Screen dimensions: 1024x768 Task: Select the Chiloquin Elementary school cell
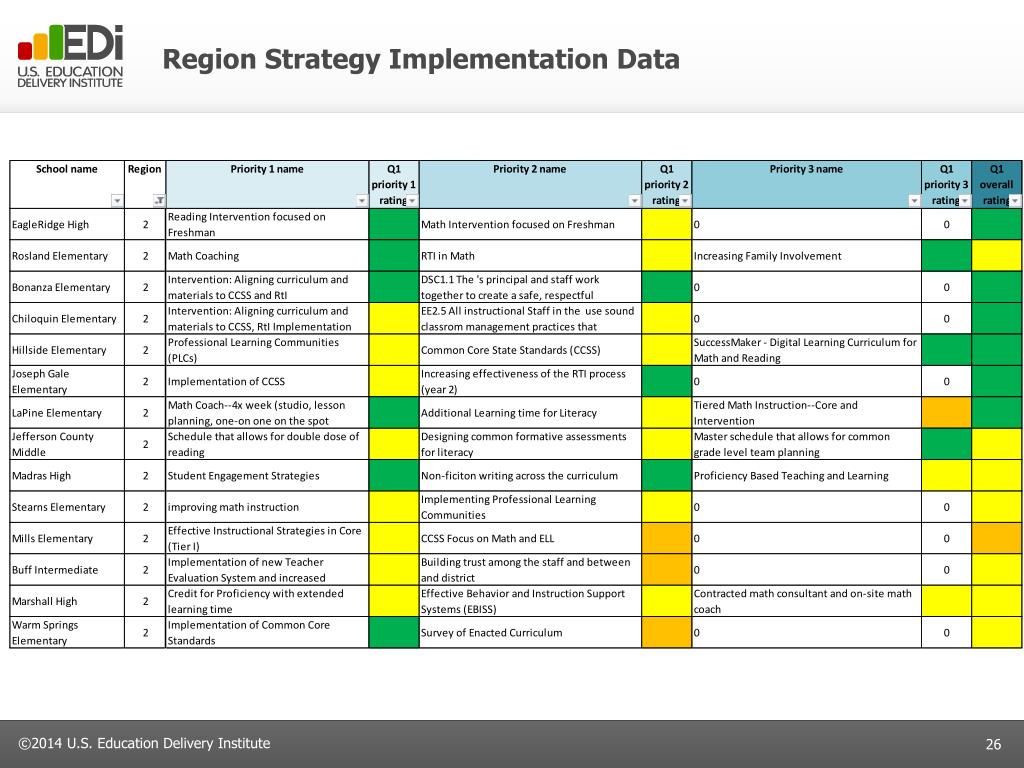(67, 318)
